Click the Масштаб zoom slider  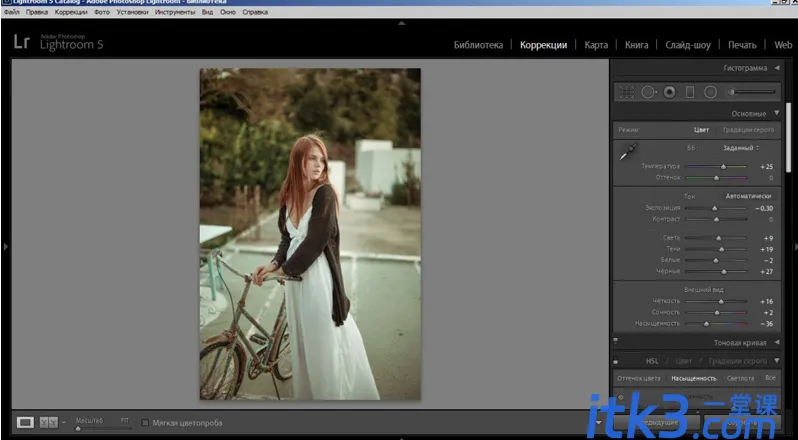(103, 429)
